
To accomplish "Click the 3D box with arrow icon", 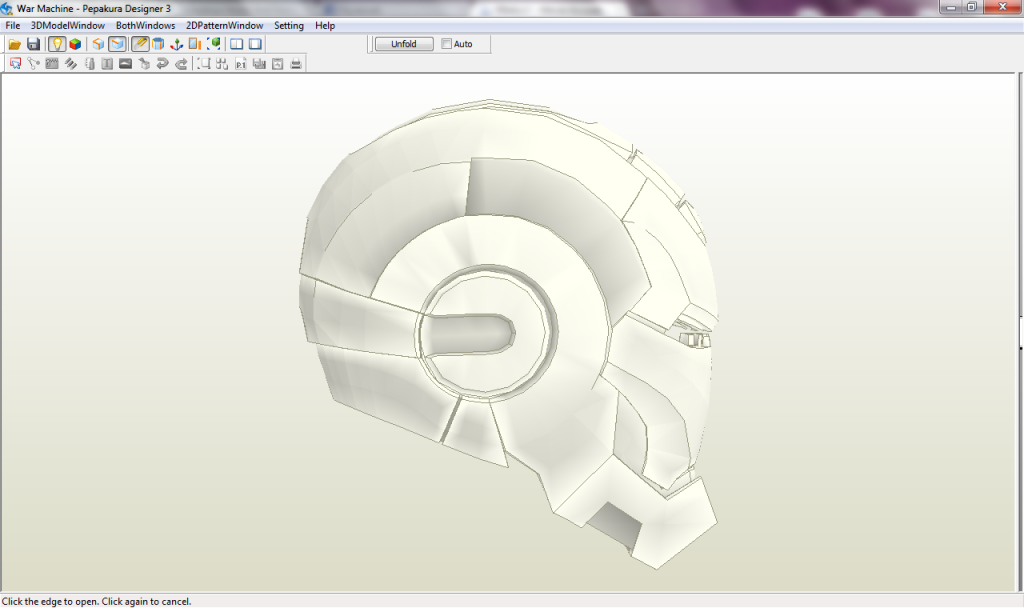I will (144, 63).
